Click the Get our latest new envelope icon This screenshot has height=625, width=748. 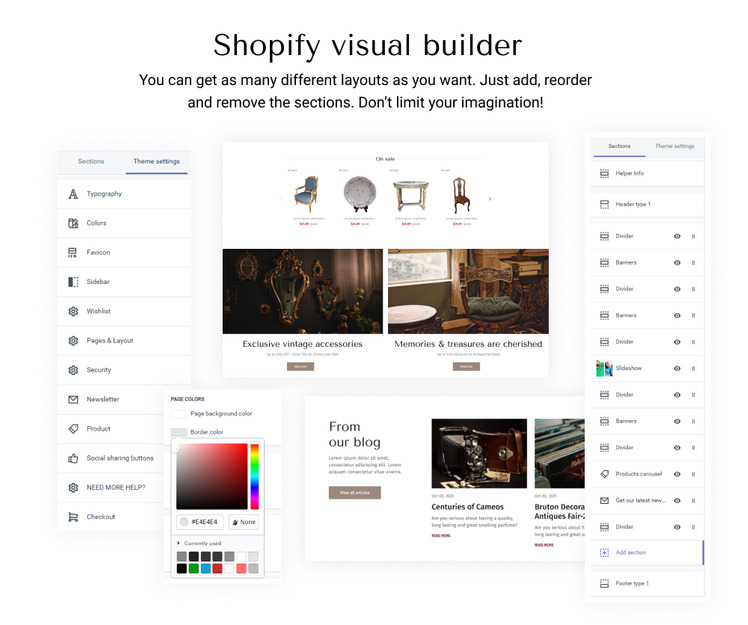[x=604, y=500]
